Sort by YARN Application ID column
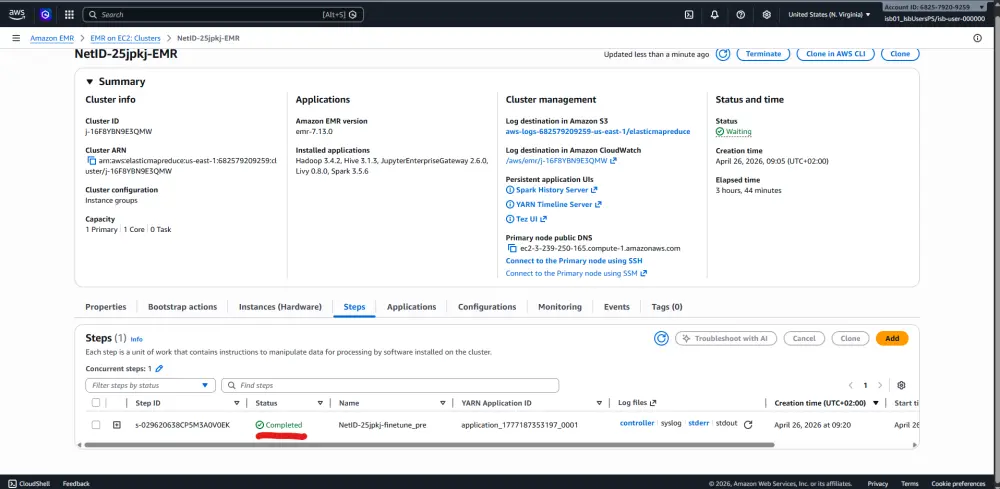Screen dimensions: 1000x489 599,403
